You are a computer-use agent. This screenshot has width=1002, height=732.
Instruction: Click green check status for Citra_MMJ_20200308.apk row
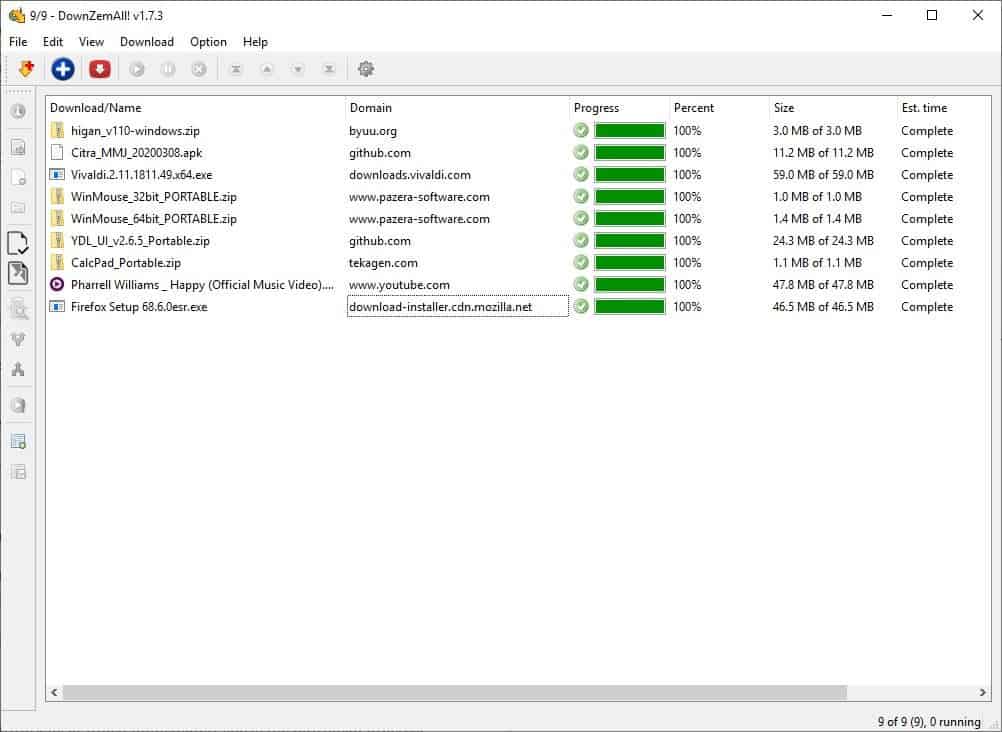tap(581, 152)
